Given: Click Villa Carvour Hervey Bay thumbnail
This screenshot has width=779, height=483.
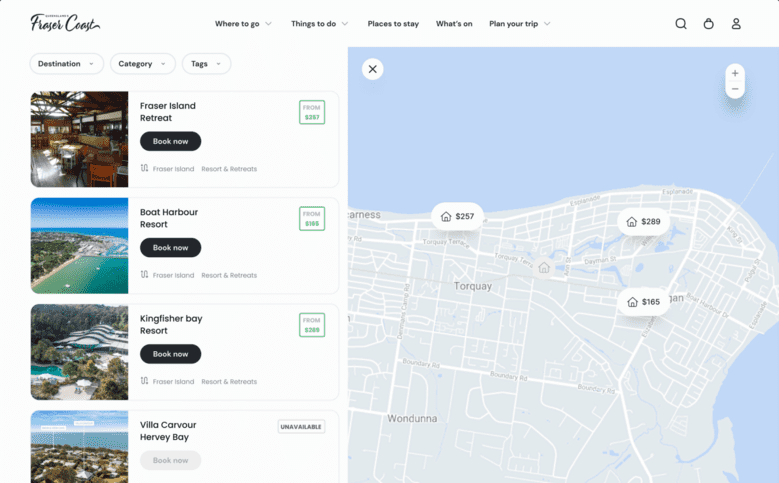Looking at the screenshot, I should [x=79, y=447].
